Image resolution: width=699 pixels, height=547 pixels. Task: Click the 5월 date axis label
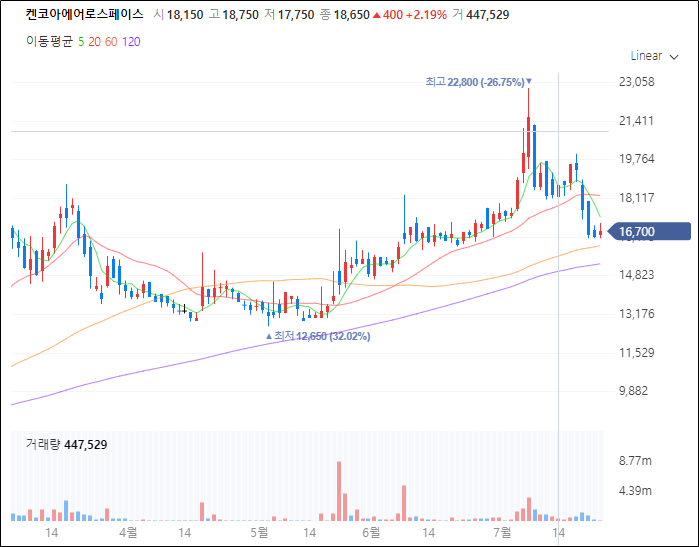(259, 532)
